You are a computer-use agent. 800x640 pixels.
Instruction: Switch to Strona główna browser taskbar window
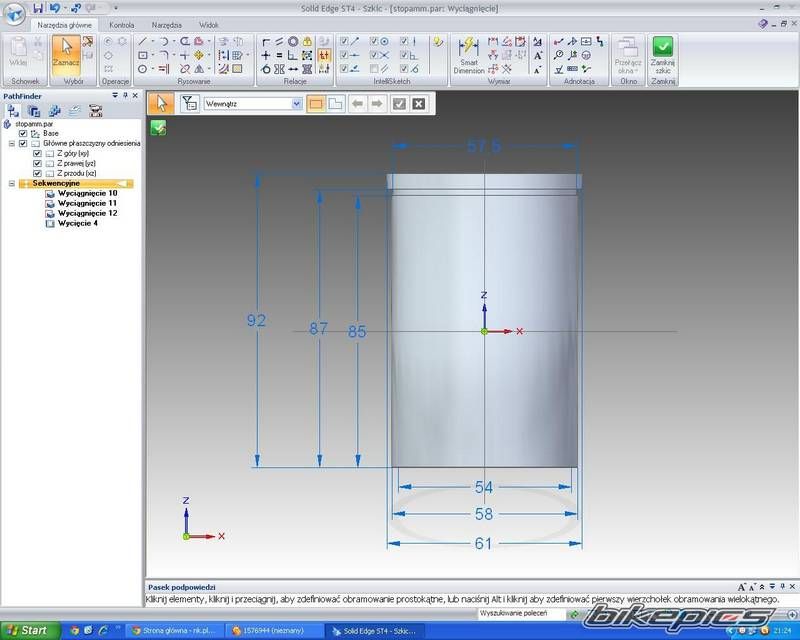pyautogui.click(x=175, y=631)
